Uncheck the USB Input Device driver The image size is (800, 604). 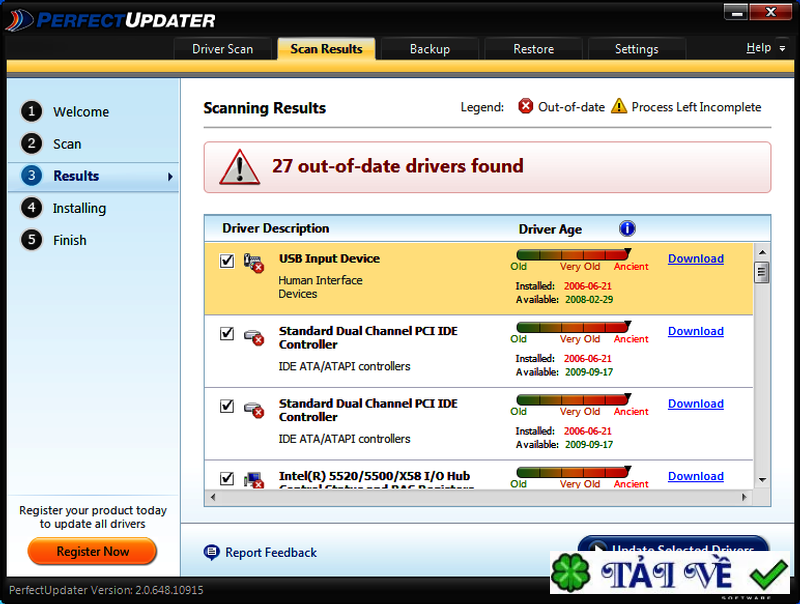tap(226, 258)
